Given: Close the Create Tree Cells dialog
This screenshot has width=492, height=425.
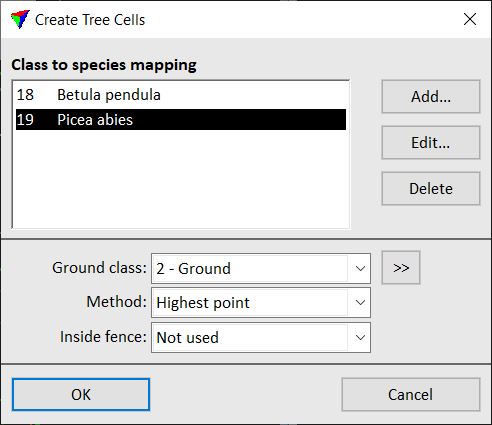Looking at the screenshot, I should tap(470, 19).
